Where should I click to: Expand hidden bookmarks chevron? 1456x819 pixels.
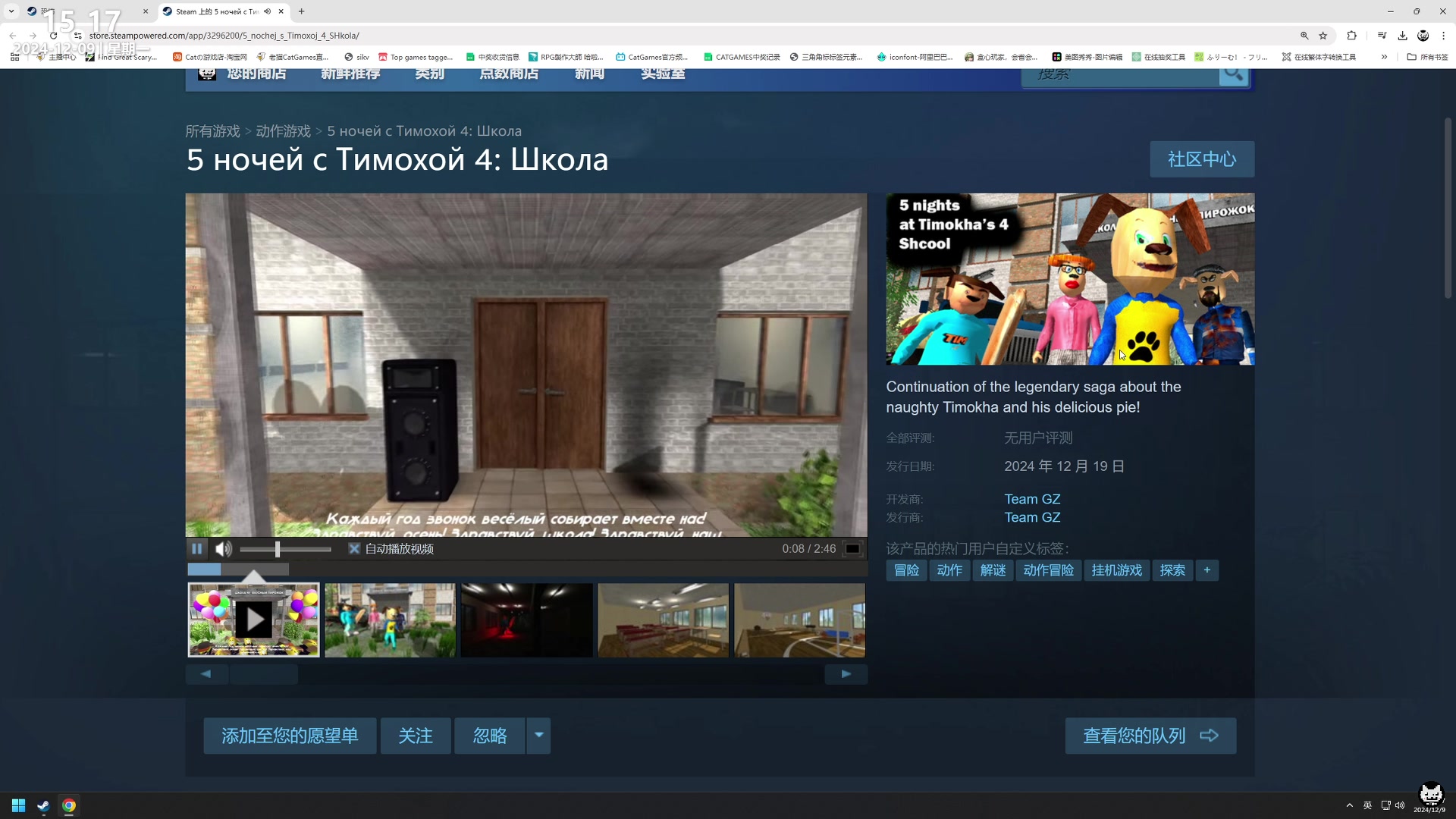pyautogui.click(x=1384, y=57)
